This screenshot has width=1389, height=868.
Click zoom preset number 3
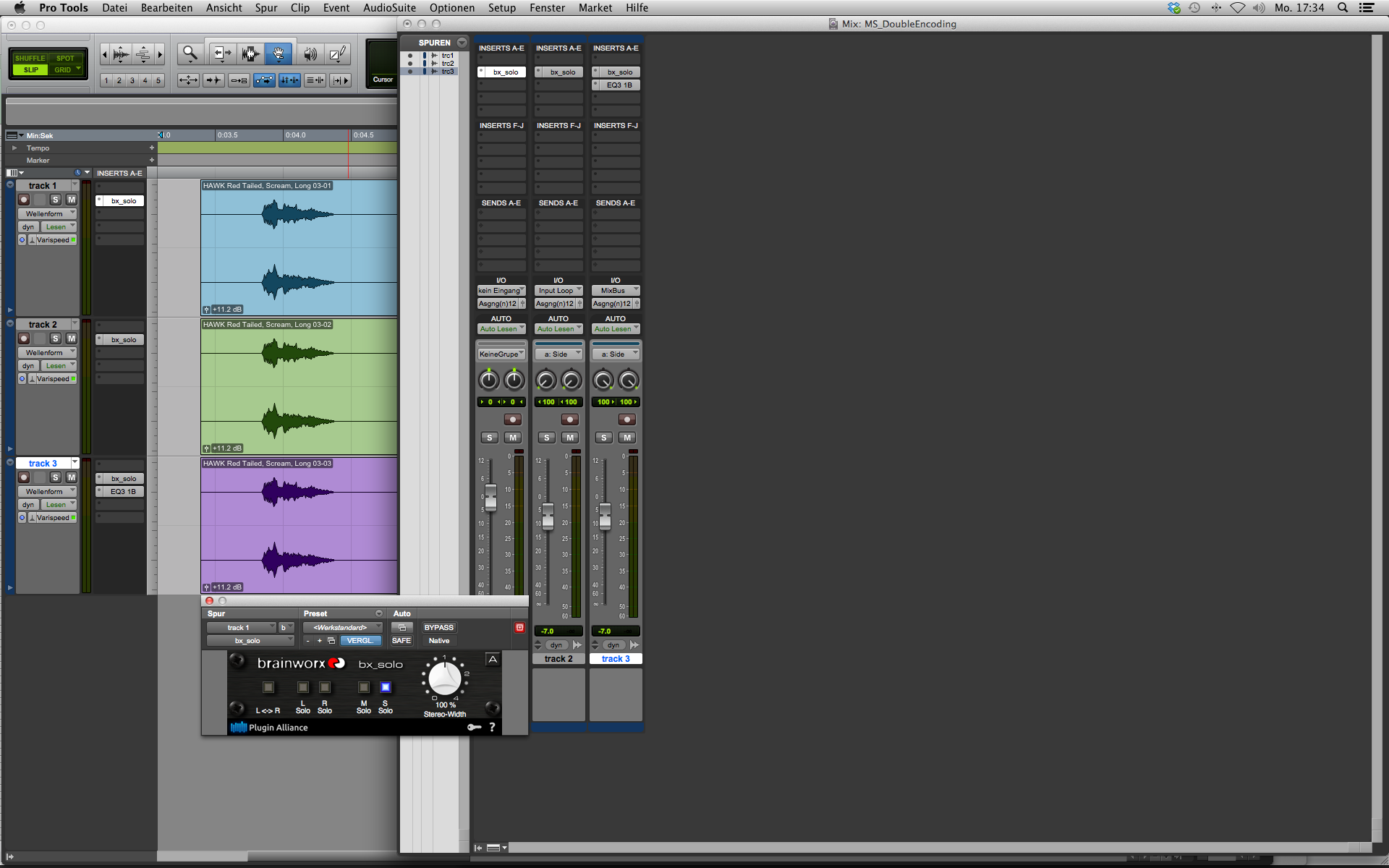coord(132,80)
